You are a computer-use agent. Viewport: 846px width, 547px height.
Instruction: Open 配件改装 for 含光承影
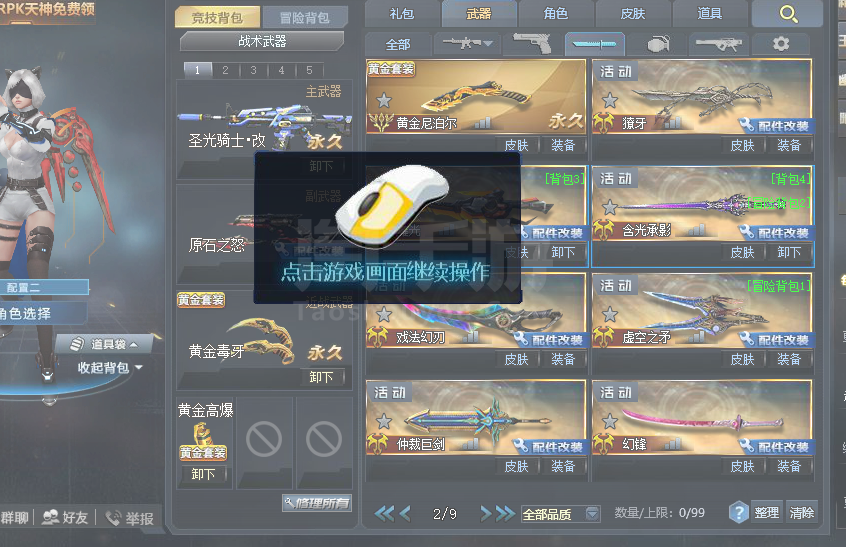[775, 233]
